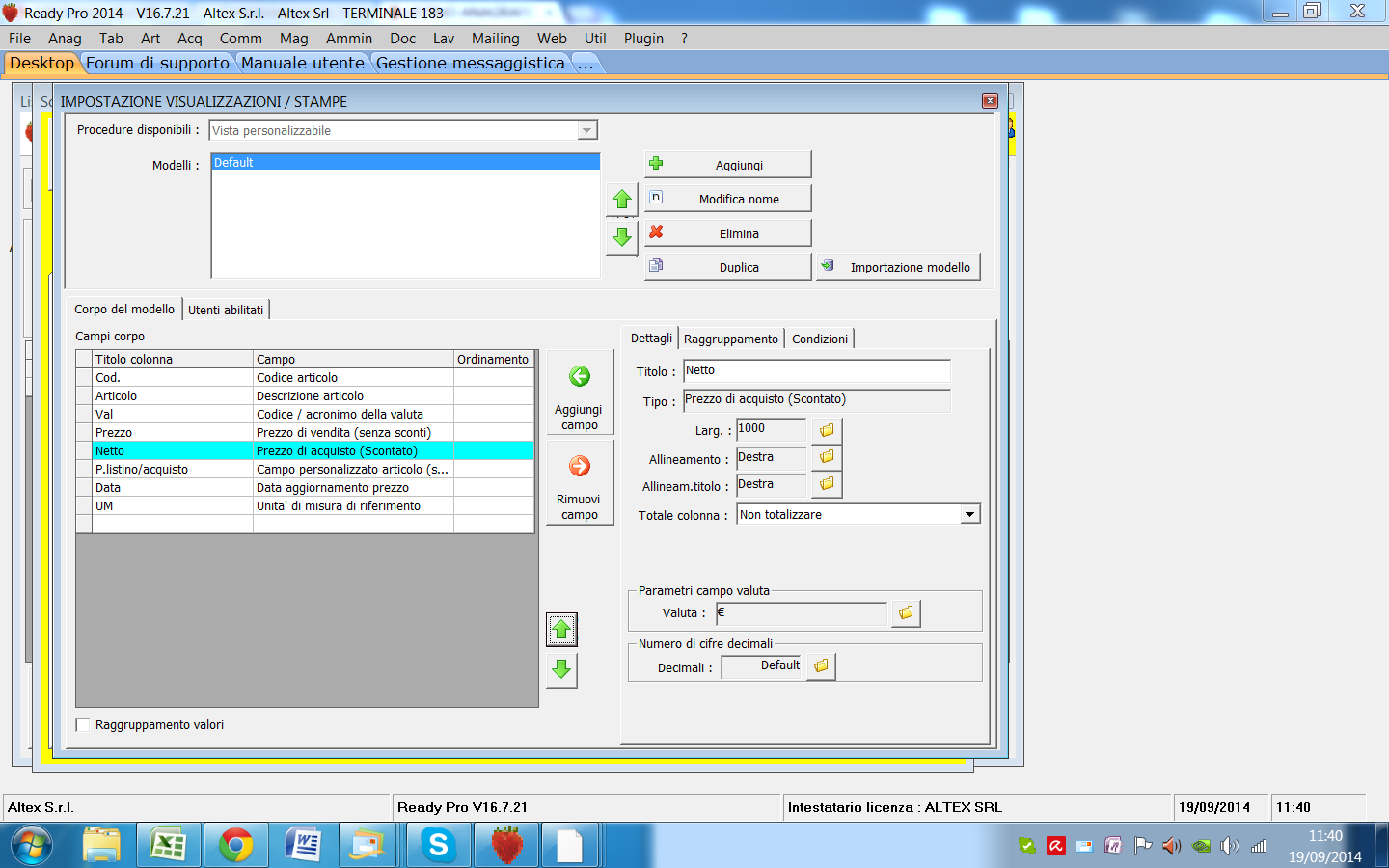Open the File menu
The height and width of the screenshot is (868, 1389).
pos(19,39)
